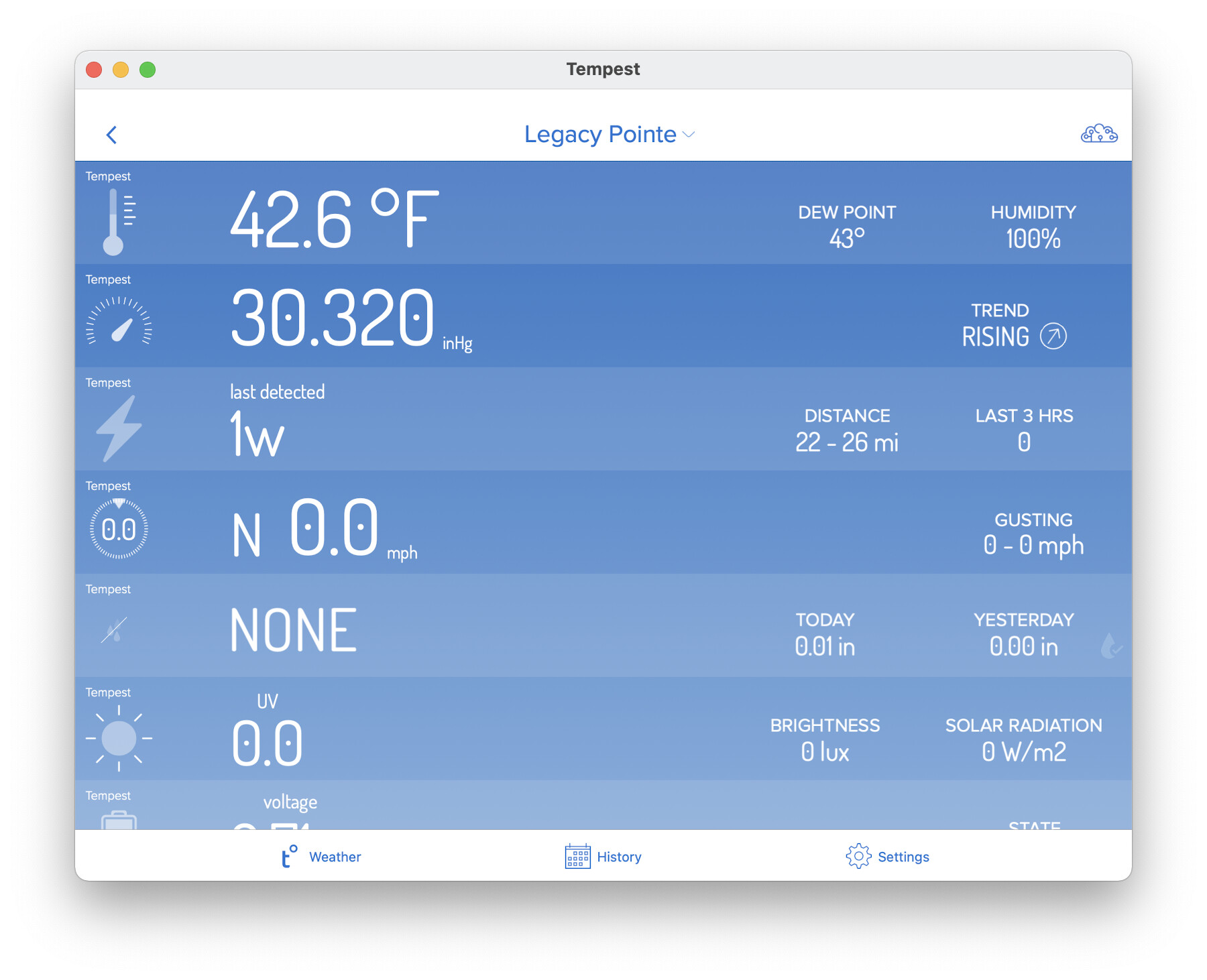The height and width of the screenshot is (980, 1207).
Task: Open the cloud network icon
Action: (1099, 134)
